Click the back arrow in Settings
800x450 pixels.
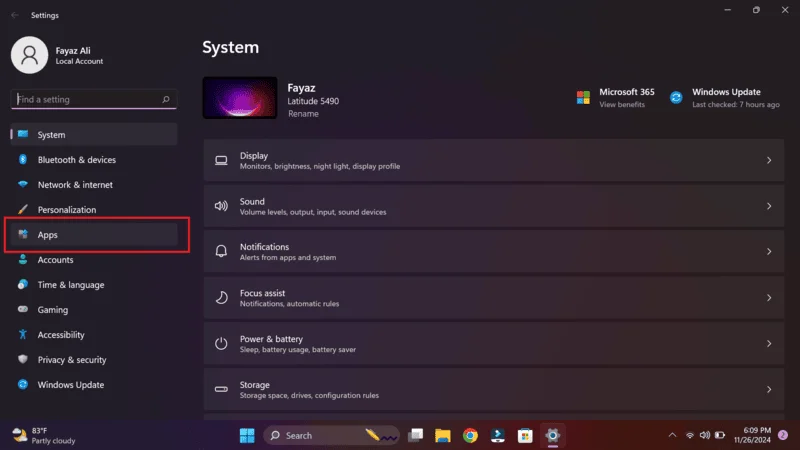click(15, 15)
